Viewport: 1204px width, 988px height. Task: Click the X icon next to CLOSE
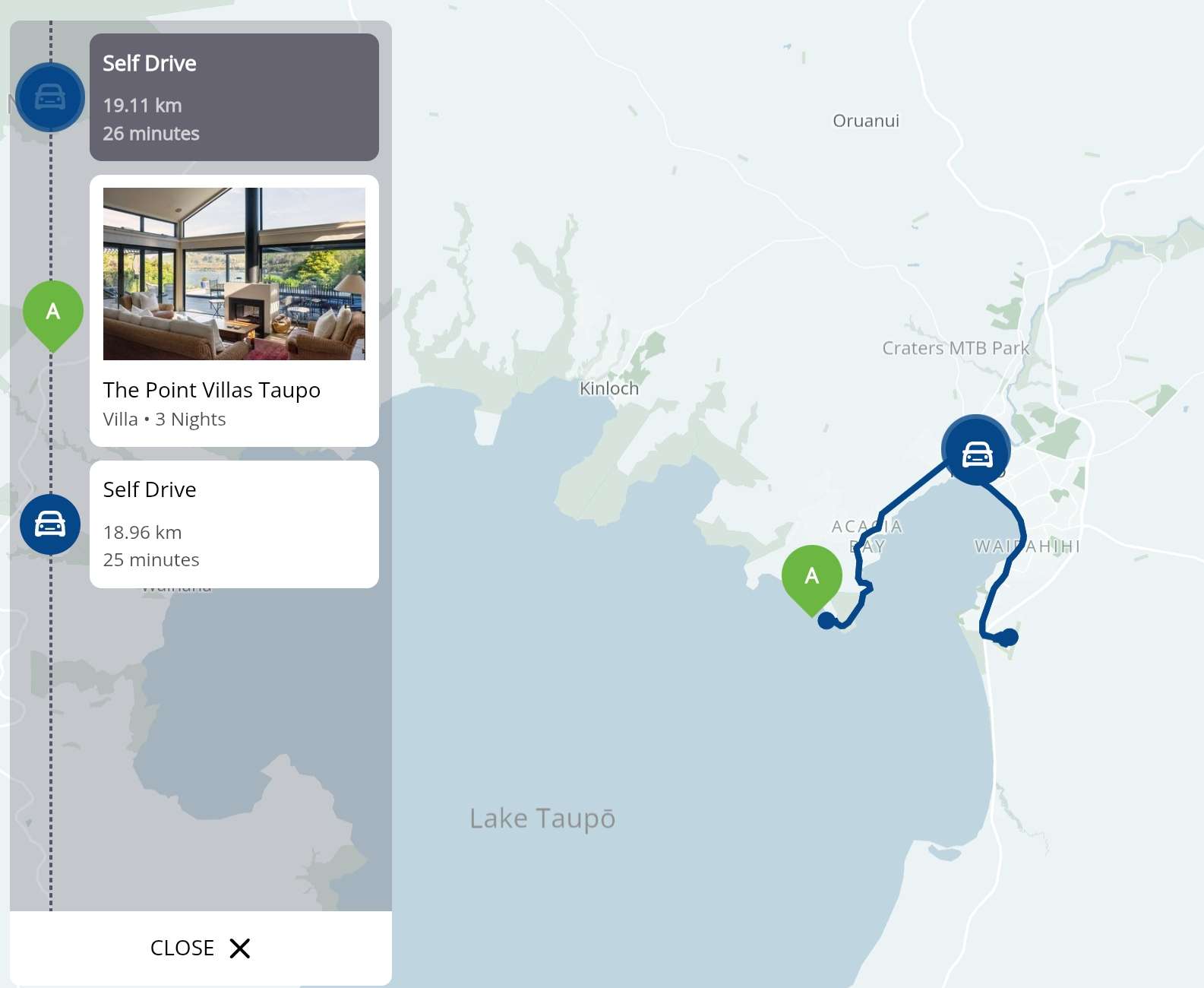[240, 948]
